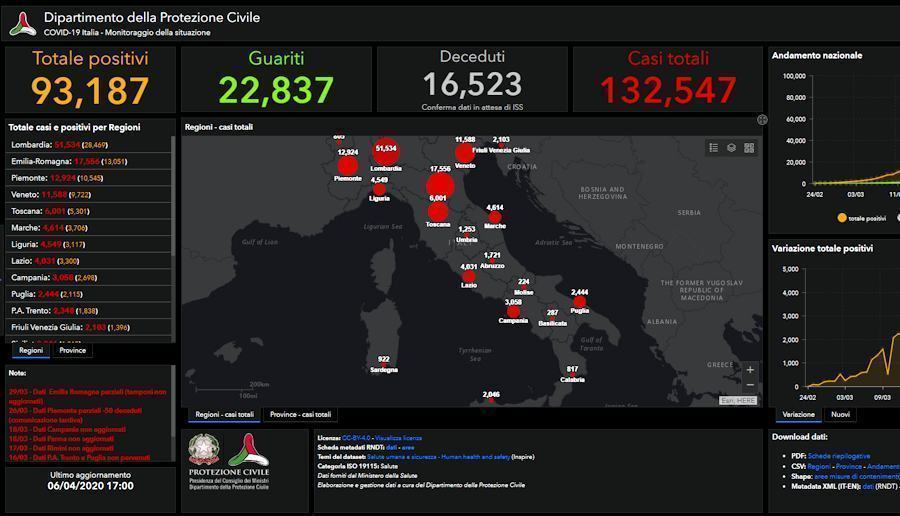The image size is (900, 516).
Task: Click the Basilicata 287 map marker
Action: pos(552,318)
